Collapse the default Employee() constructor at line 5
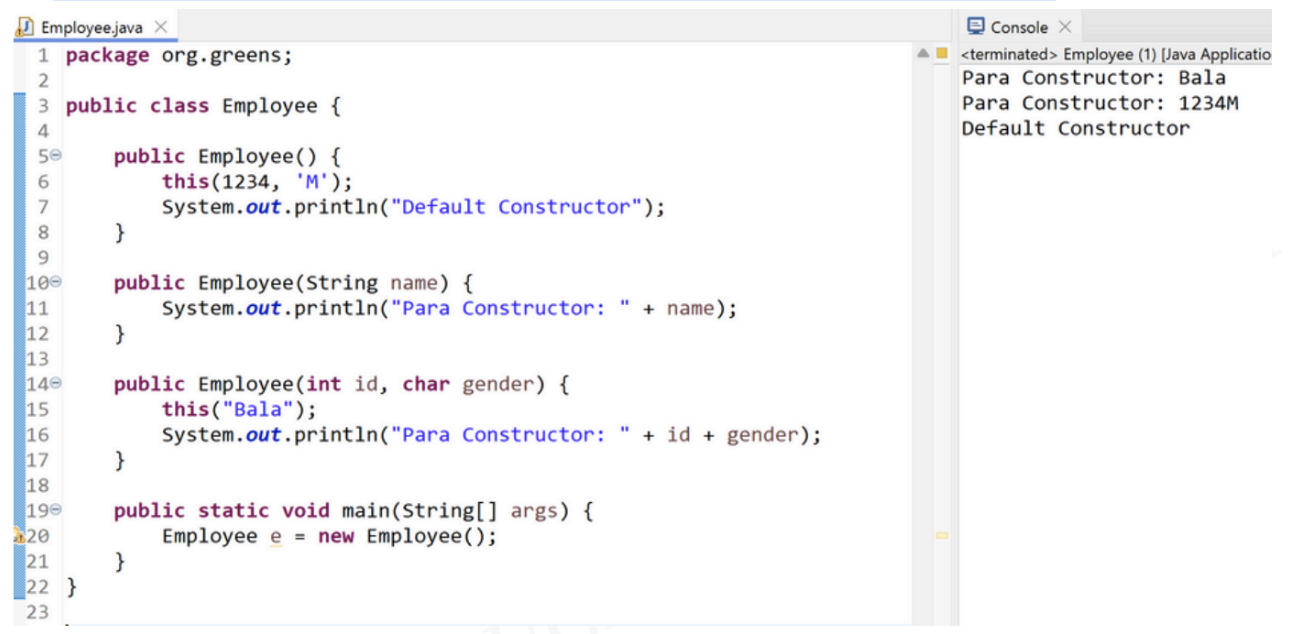The height and width of the screenshot is (634, 1308). 56,157
